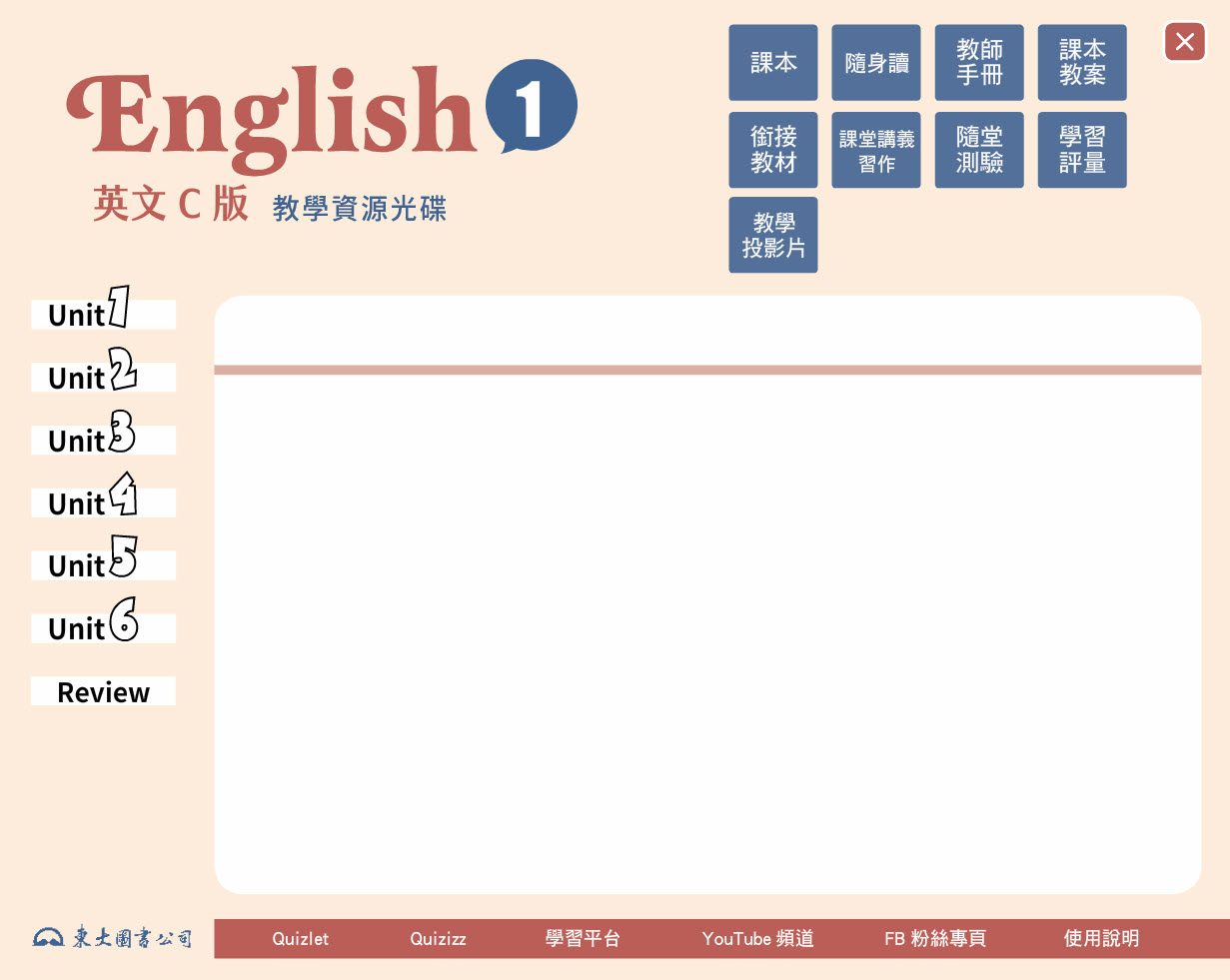This screenshot has height=980, width=1230.
Task: Select the Review section
Action: pyautogui.click(x=103, y=691)
